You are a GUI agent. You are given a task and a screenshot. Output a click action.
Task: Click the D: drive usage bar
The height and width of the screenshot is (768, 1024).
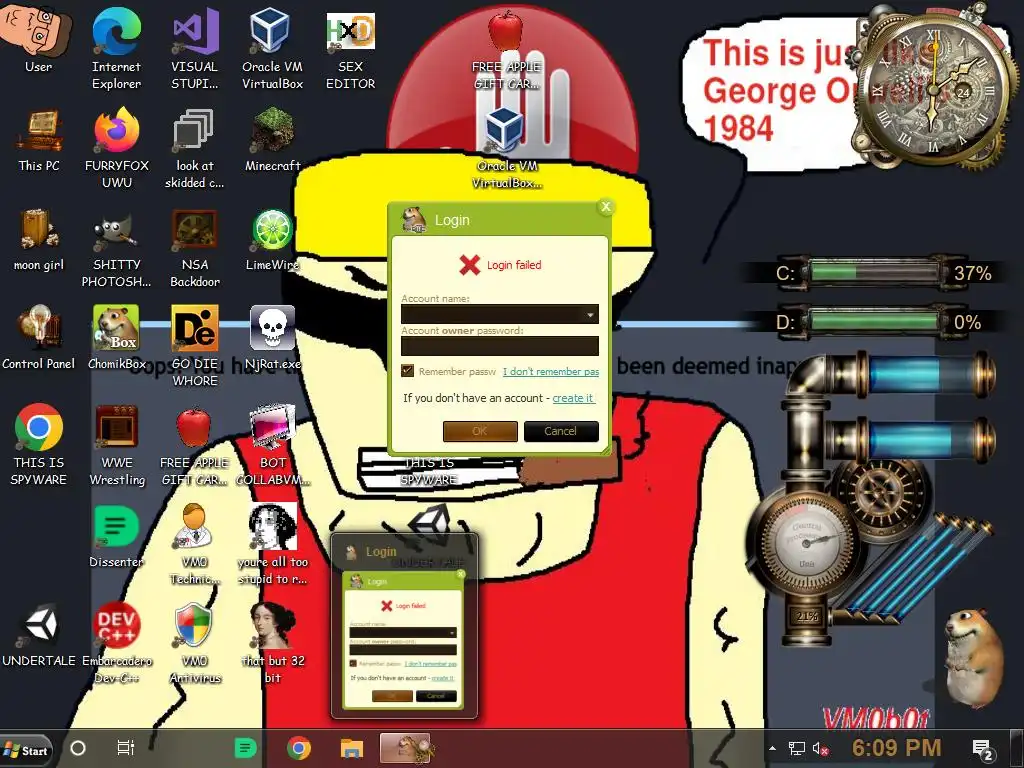pyautogui.click(x=874, y=321)
